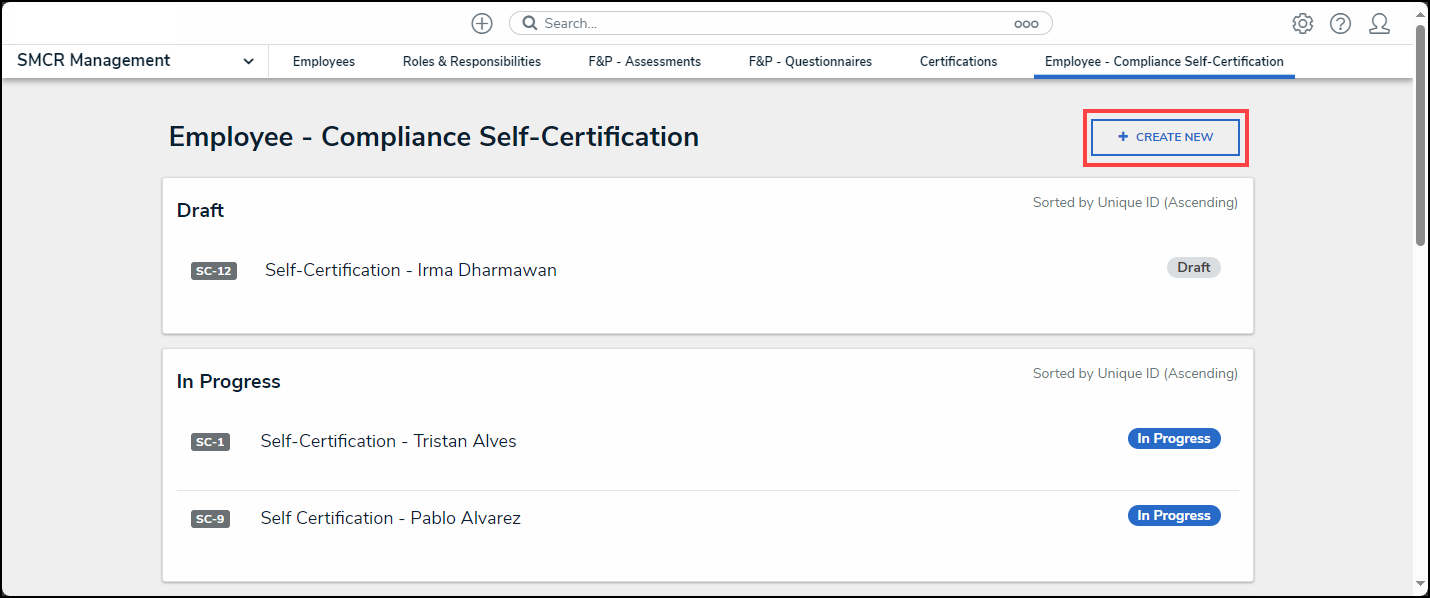Image resolution: width=1430 pixels, height=598 pixels.
Task: Focus the Search input field
Action: click(770, 23)
